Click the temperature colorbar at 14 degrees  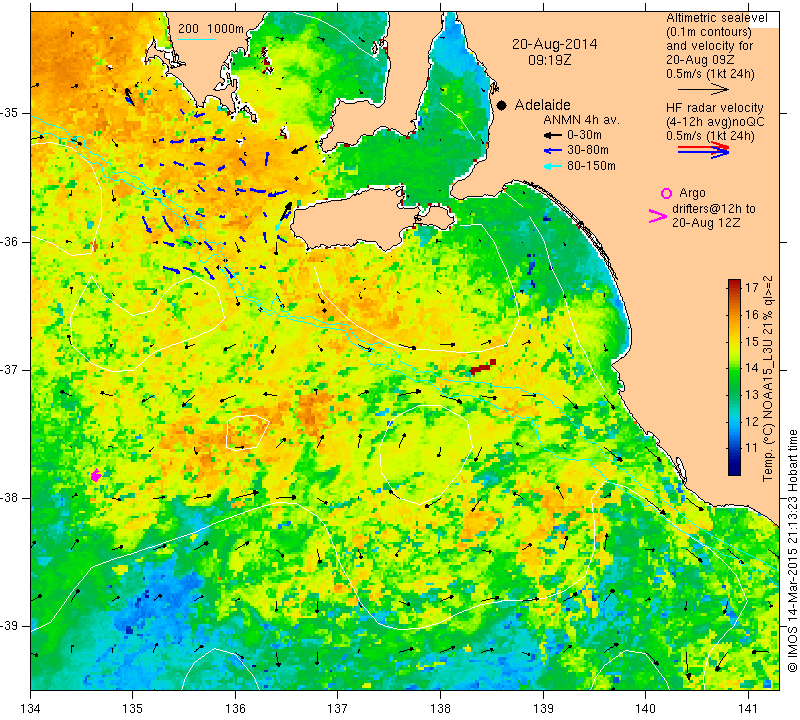point(734,367)
